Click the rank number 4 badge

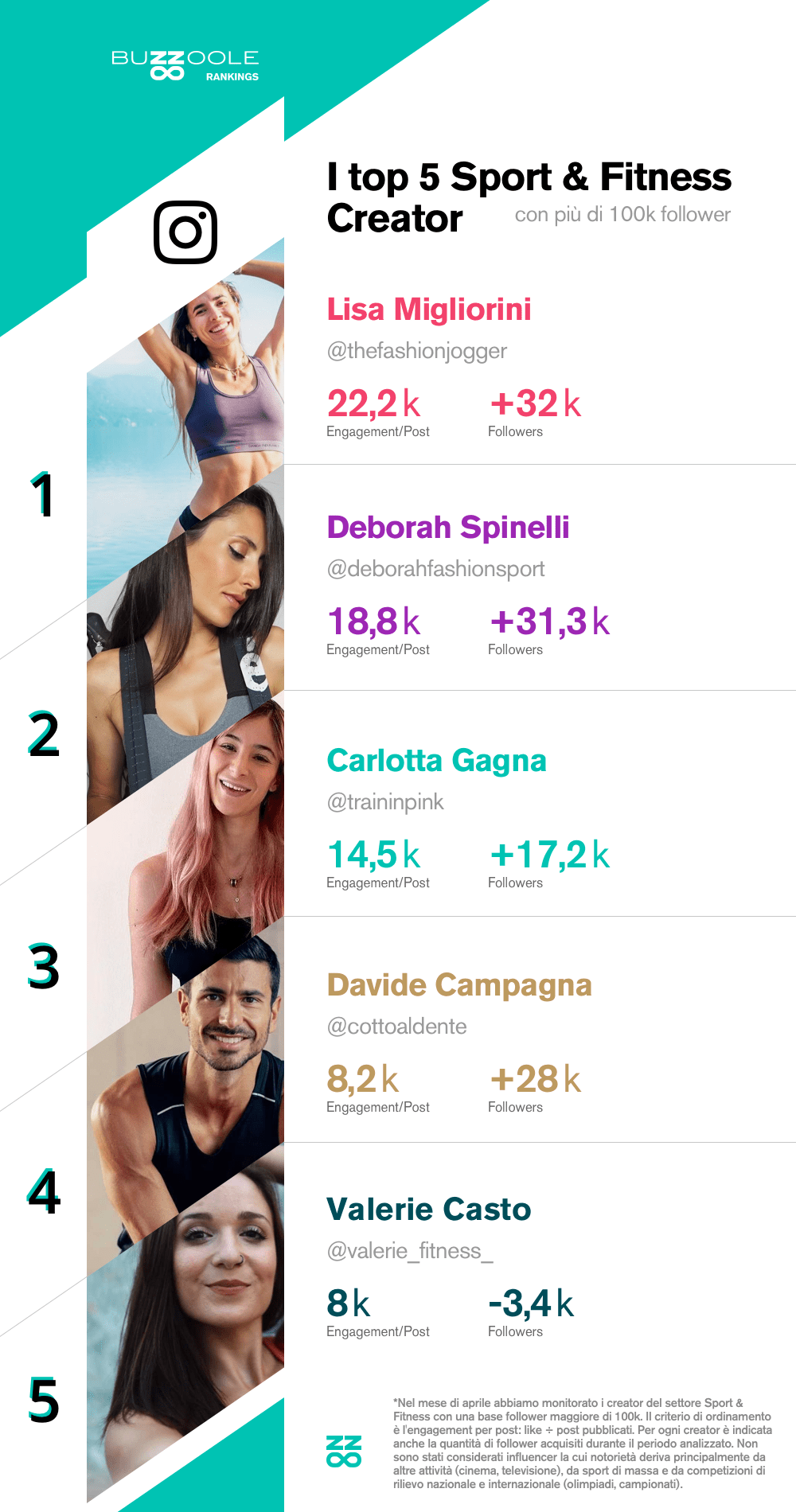point(44,1192)
